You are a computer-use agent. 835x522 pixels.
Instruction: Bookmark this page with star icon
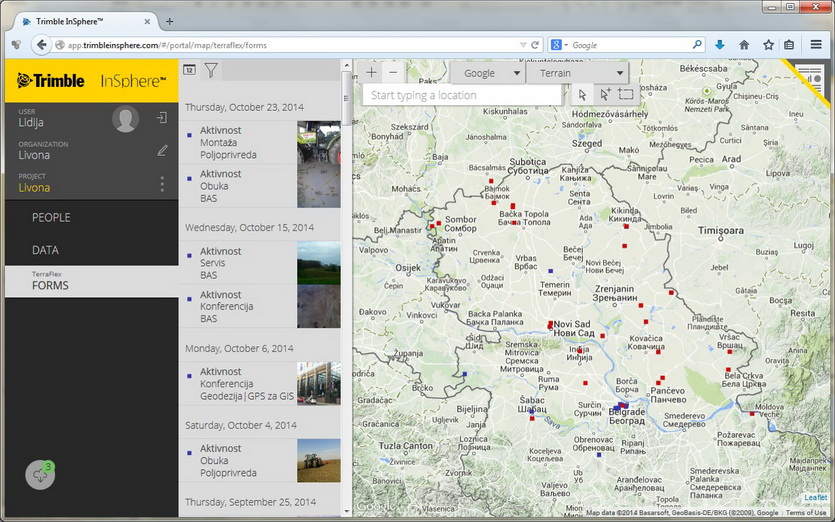click(x=768, y=45)
